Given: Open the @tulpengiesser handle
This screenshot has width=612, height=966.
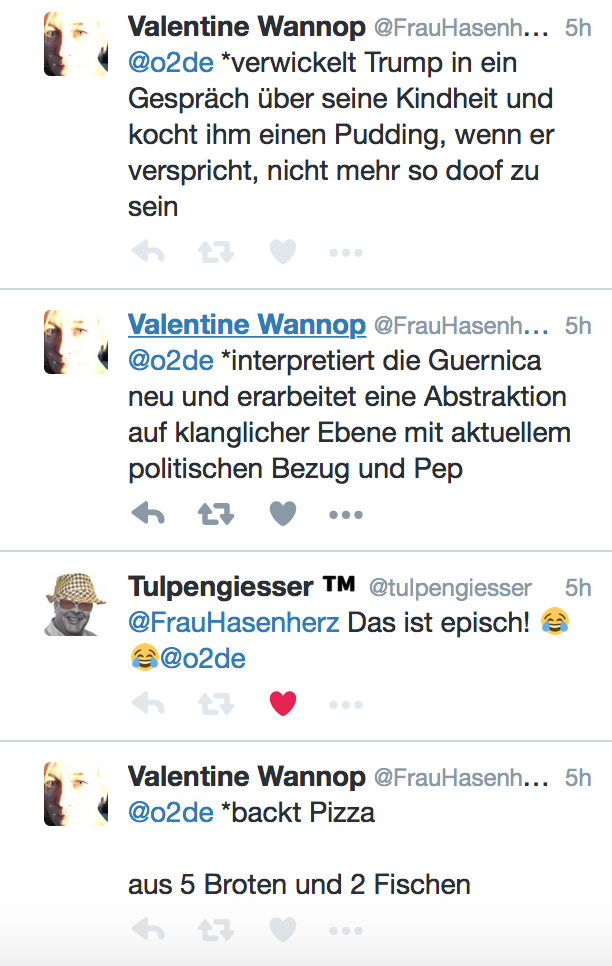Looking at the screenshot, I should (450, 588).
